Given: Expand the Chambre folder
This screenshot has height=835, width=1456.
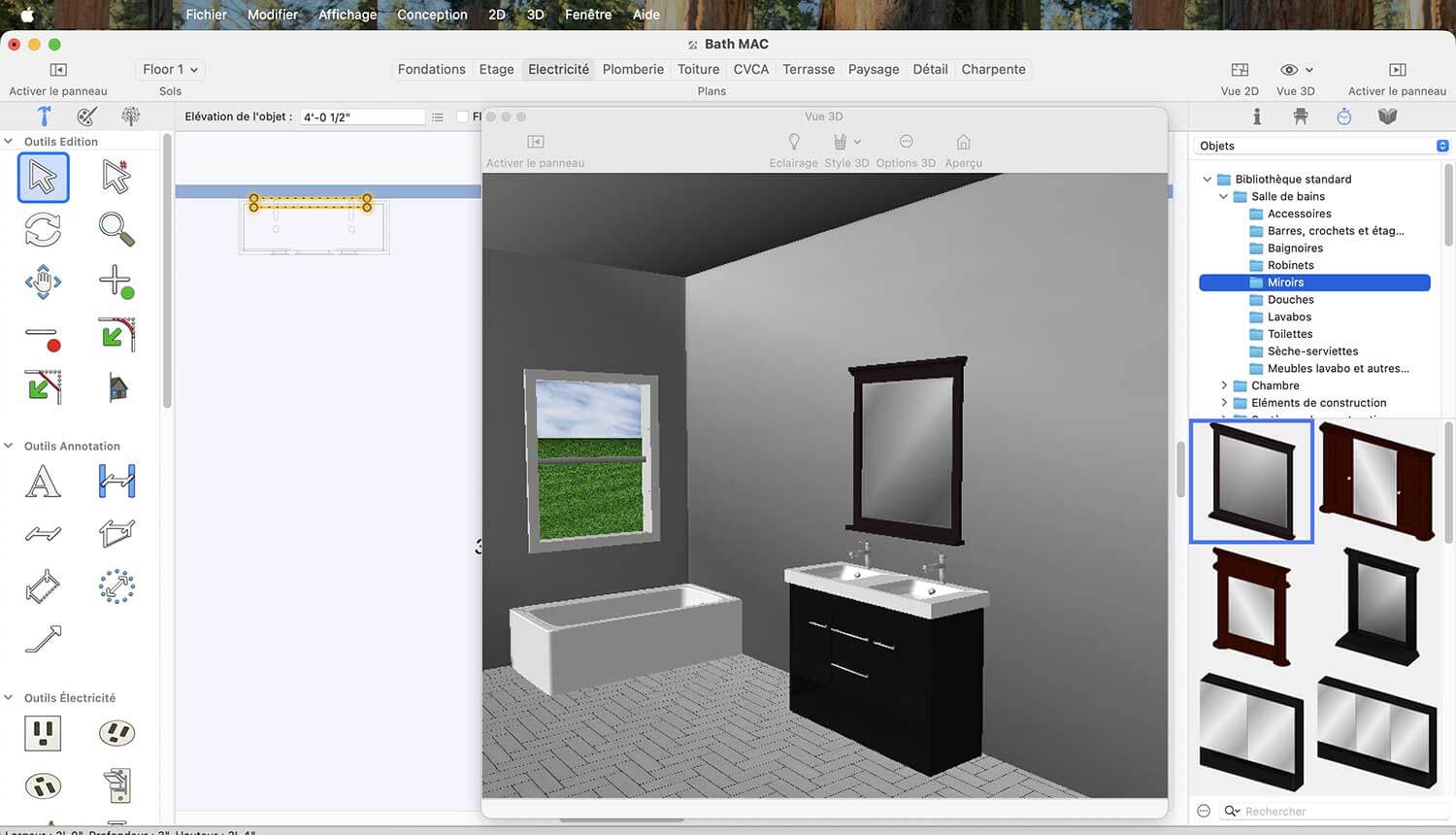Looking at the screenshot, I should (x=1223, y=385).
